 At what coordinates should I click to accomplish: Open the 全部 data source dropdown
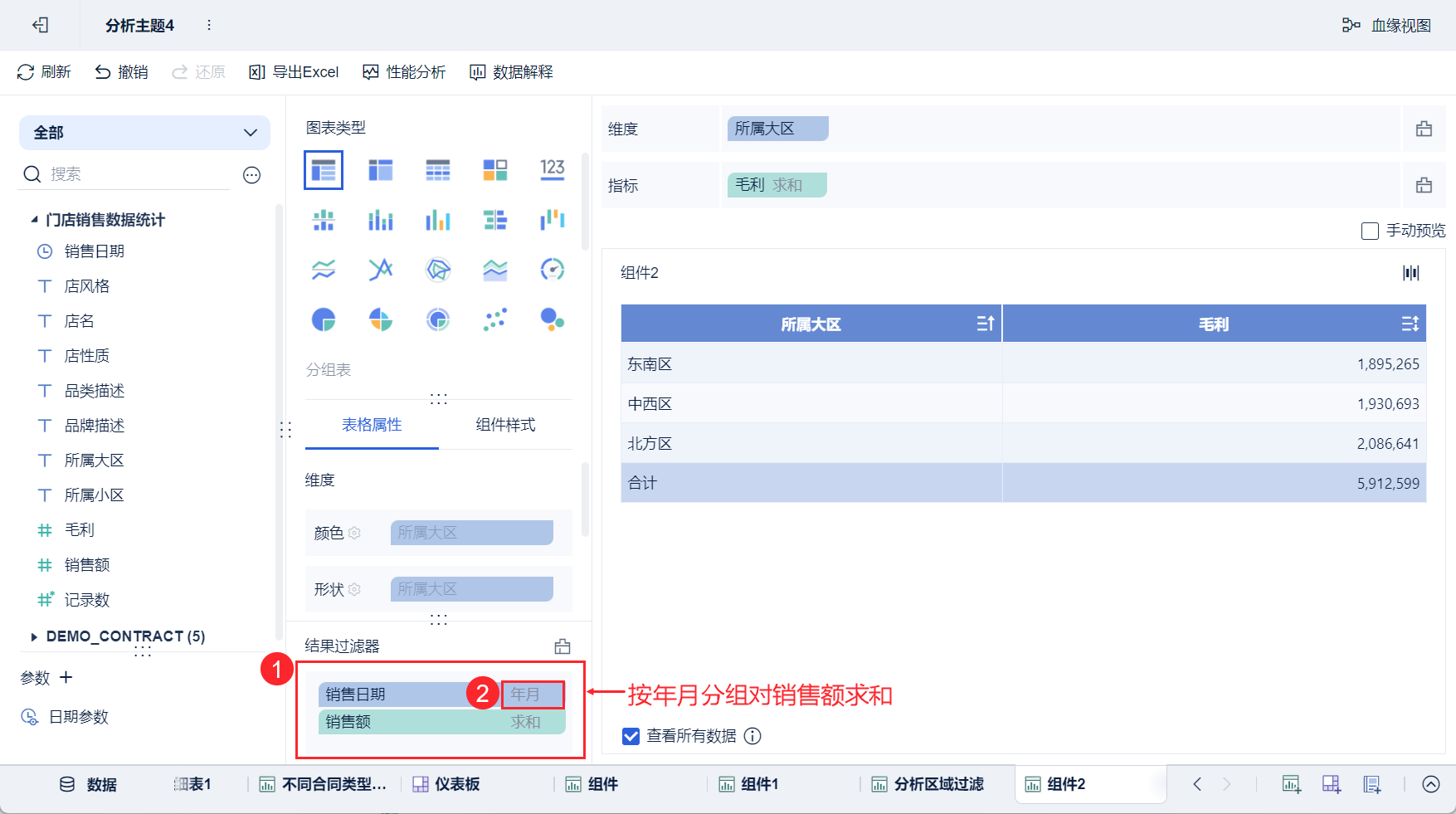pyautogui.click(x=144, y=133)
